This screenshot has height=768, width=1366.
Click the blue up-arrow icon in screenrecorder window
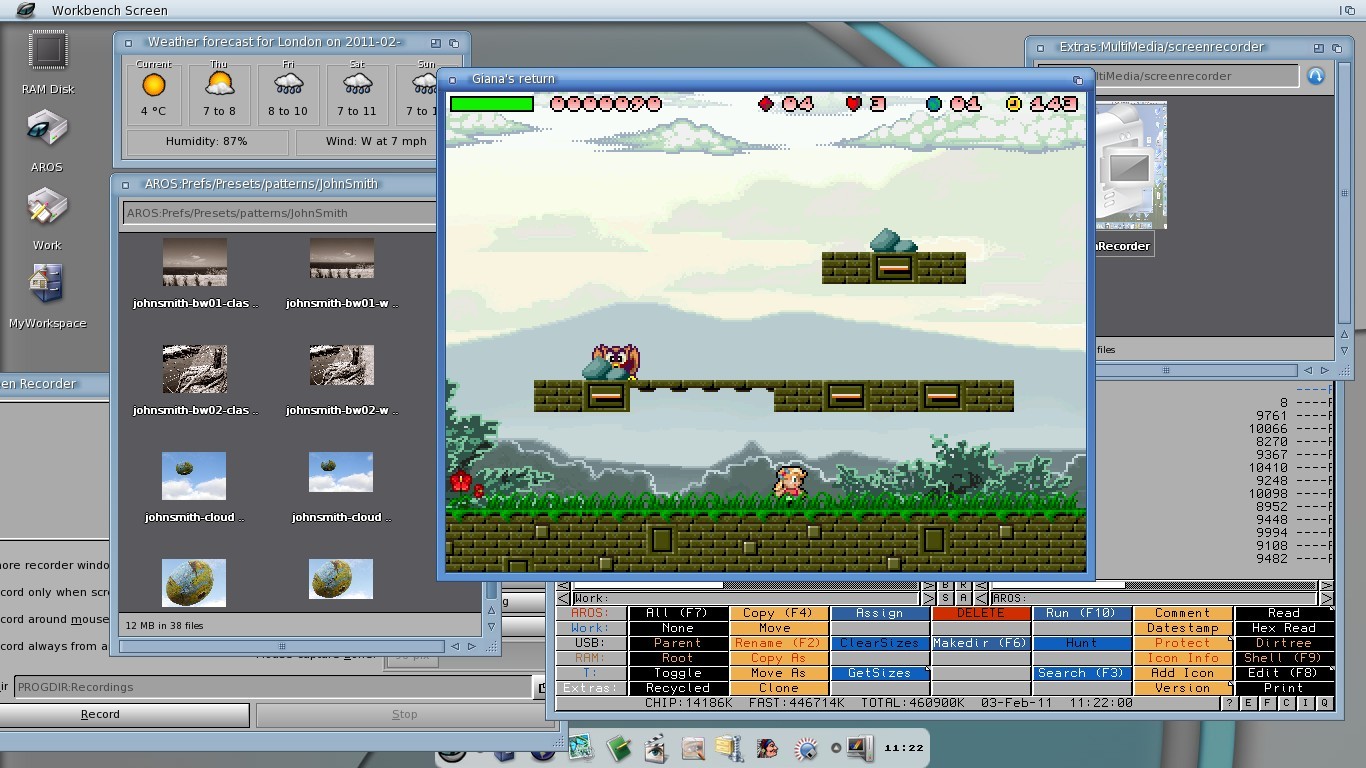coord(1315,76)
